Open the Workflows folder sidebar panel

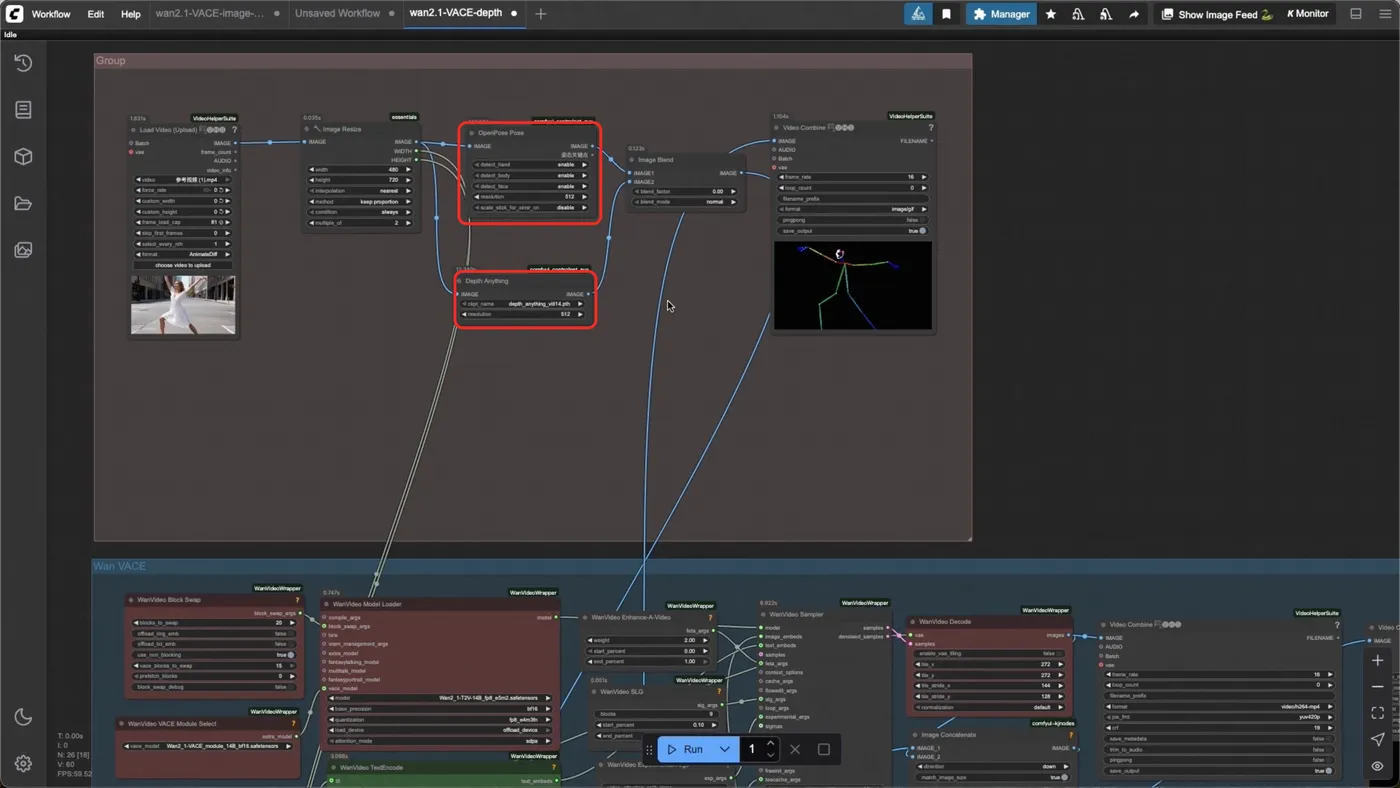[23, 204]
